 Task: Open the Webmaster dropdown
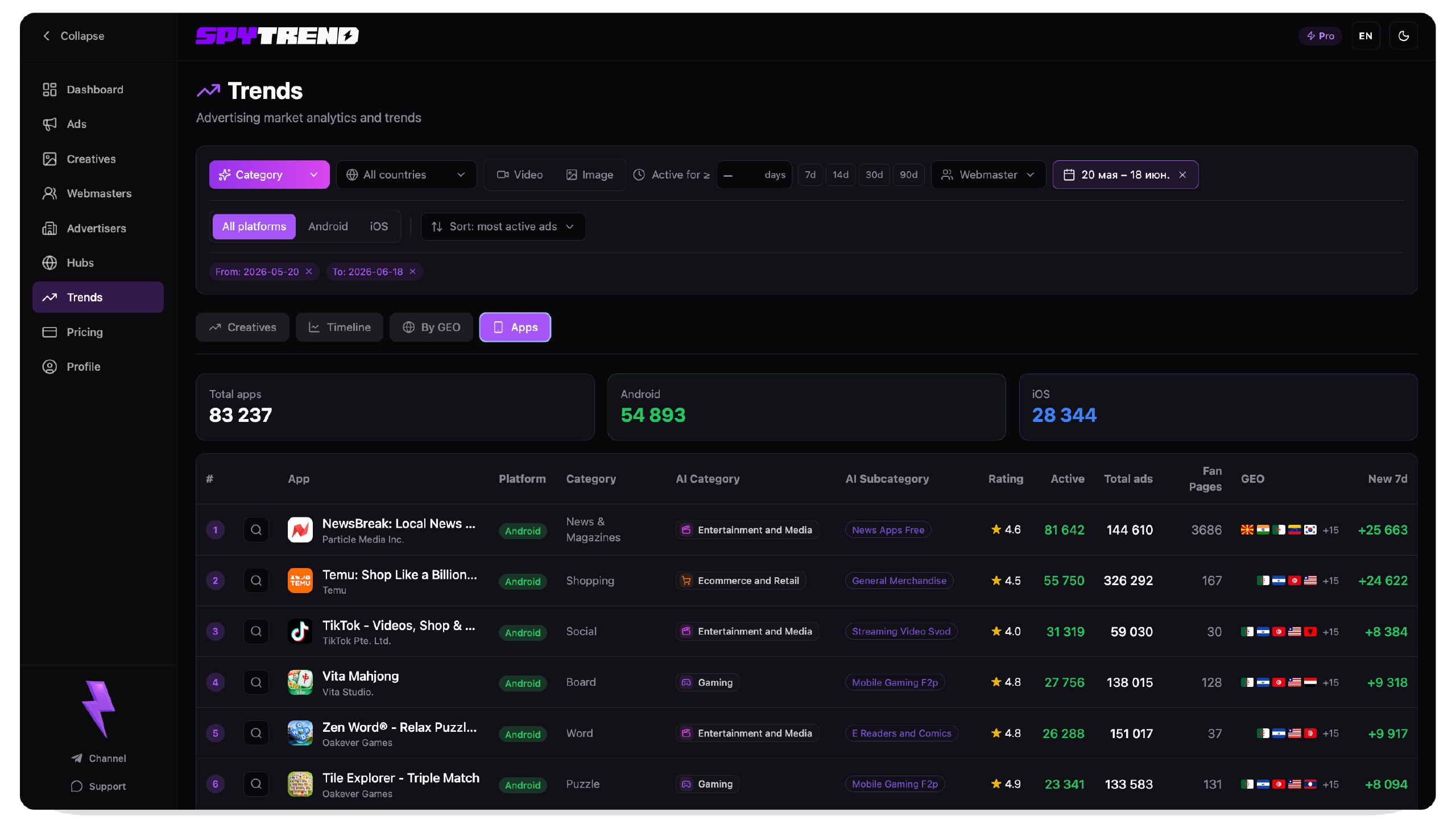(x=987, y=175)
